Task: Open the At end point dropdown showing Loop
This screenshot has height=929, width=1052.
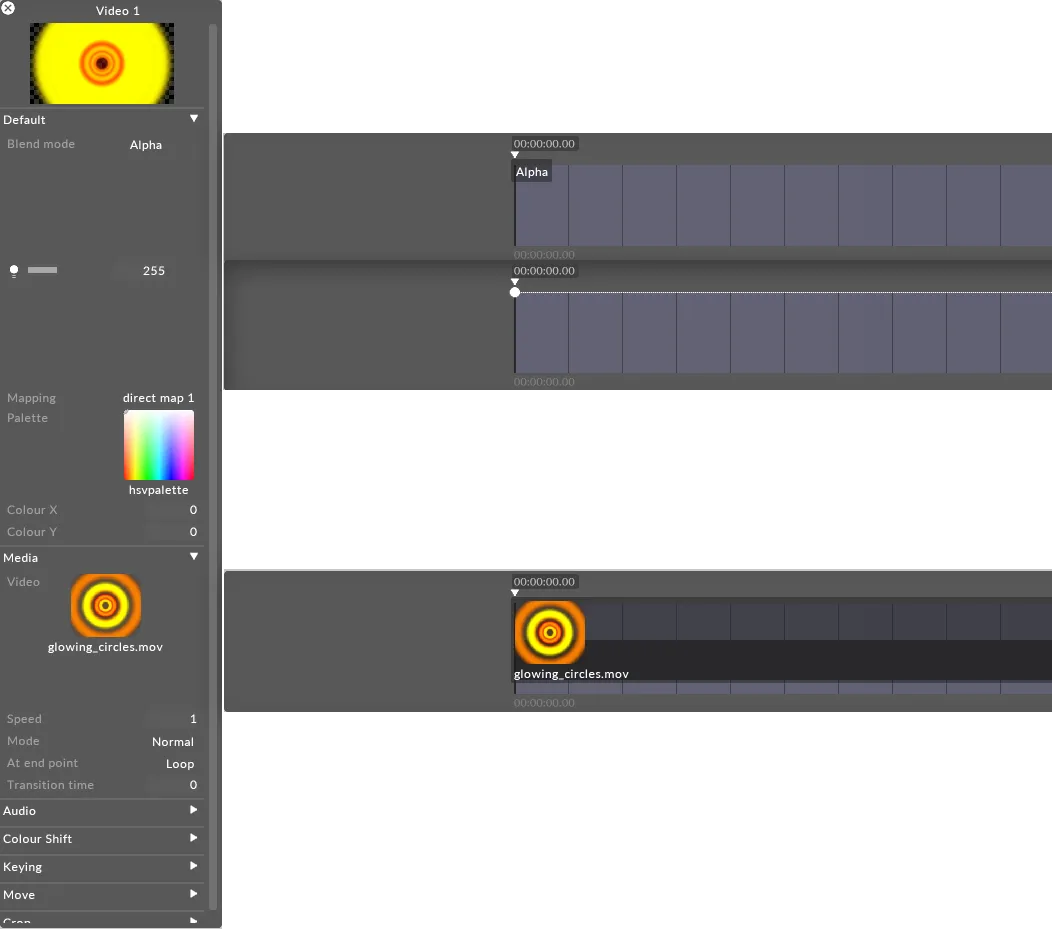Action: [x=179, y=763]
